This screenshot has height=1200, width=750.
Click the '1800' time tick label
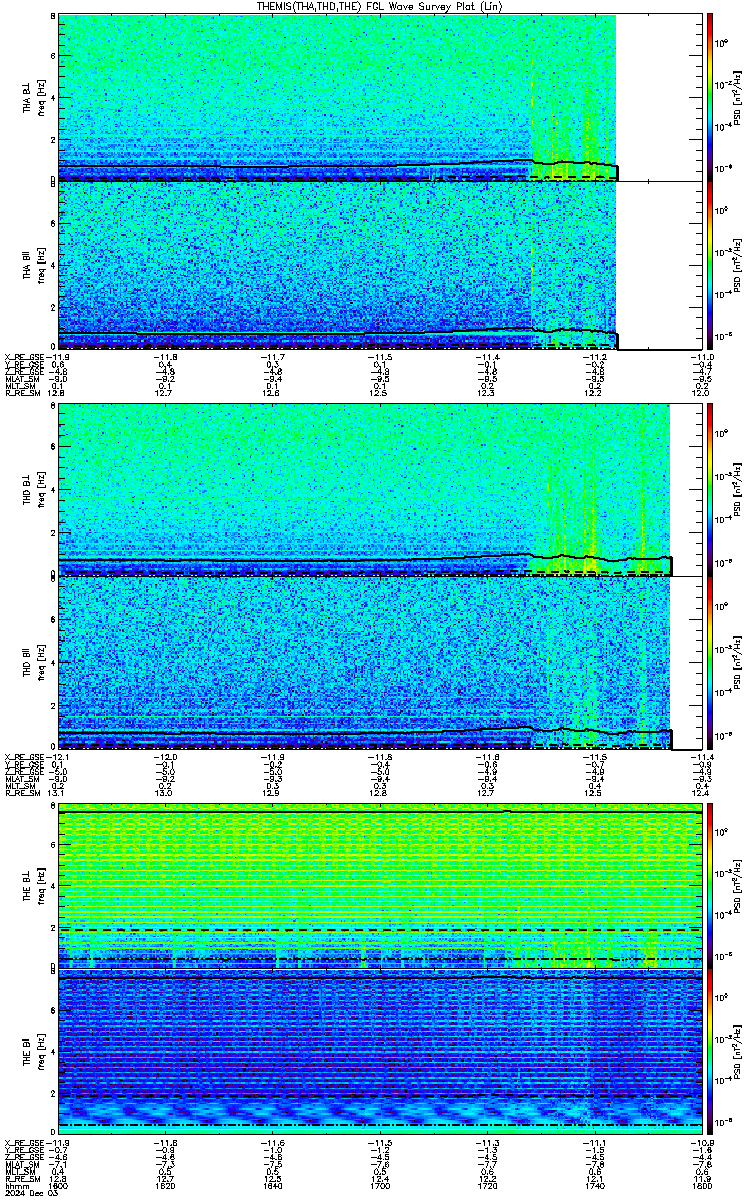[x=703, y=1186]
